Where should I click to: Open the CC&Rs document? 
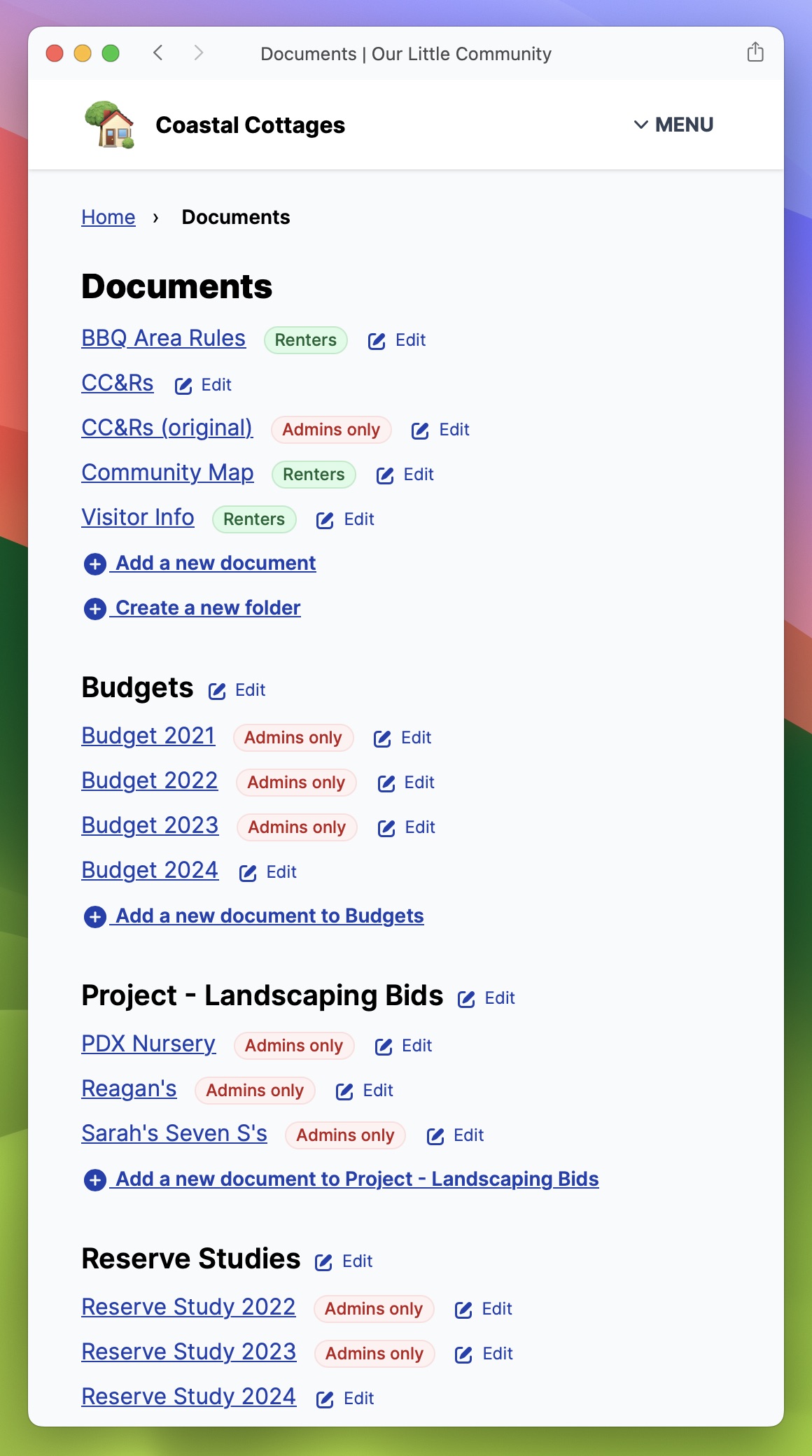118,383
